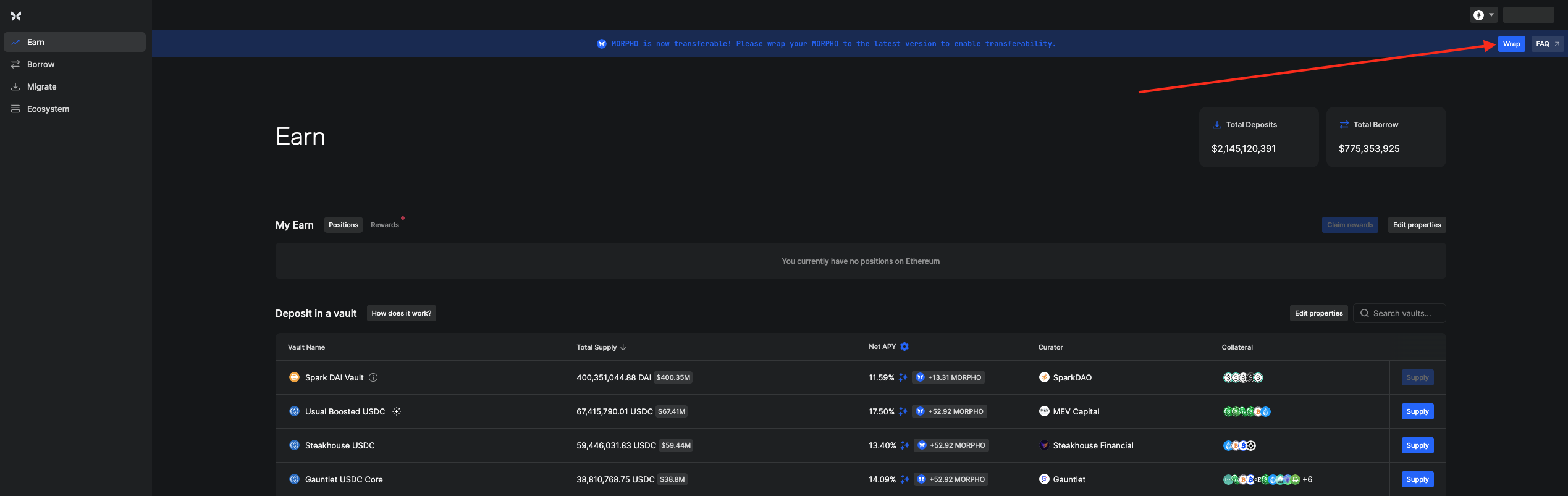The height and width of the screenshot is (496, 1568).
Task: Click blue sparkles icon next to 13.40%
Action: click(904, 445)
